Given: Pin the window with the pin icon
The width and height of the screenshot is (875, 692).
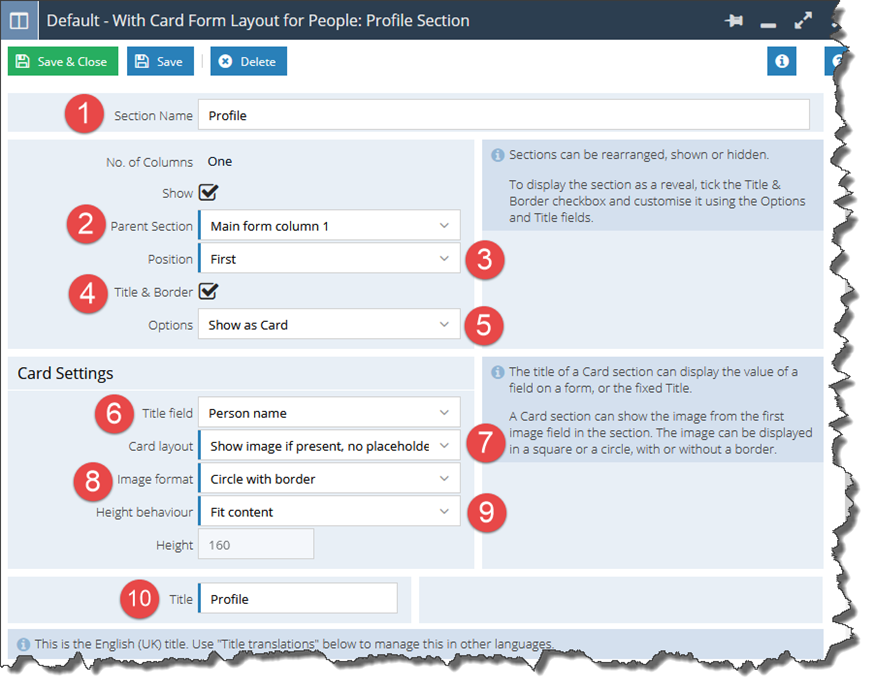Looking at the screenshot, I should (734, 21).
